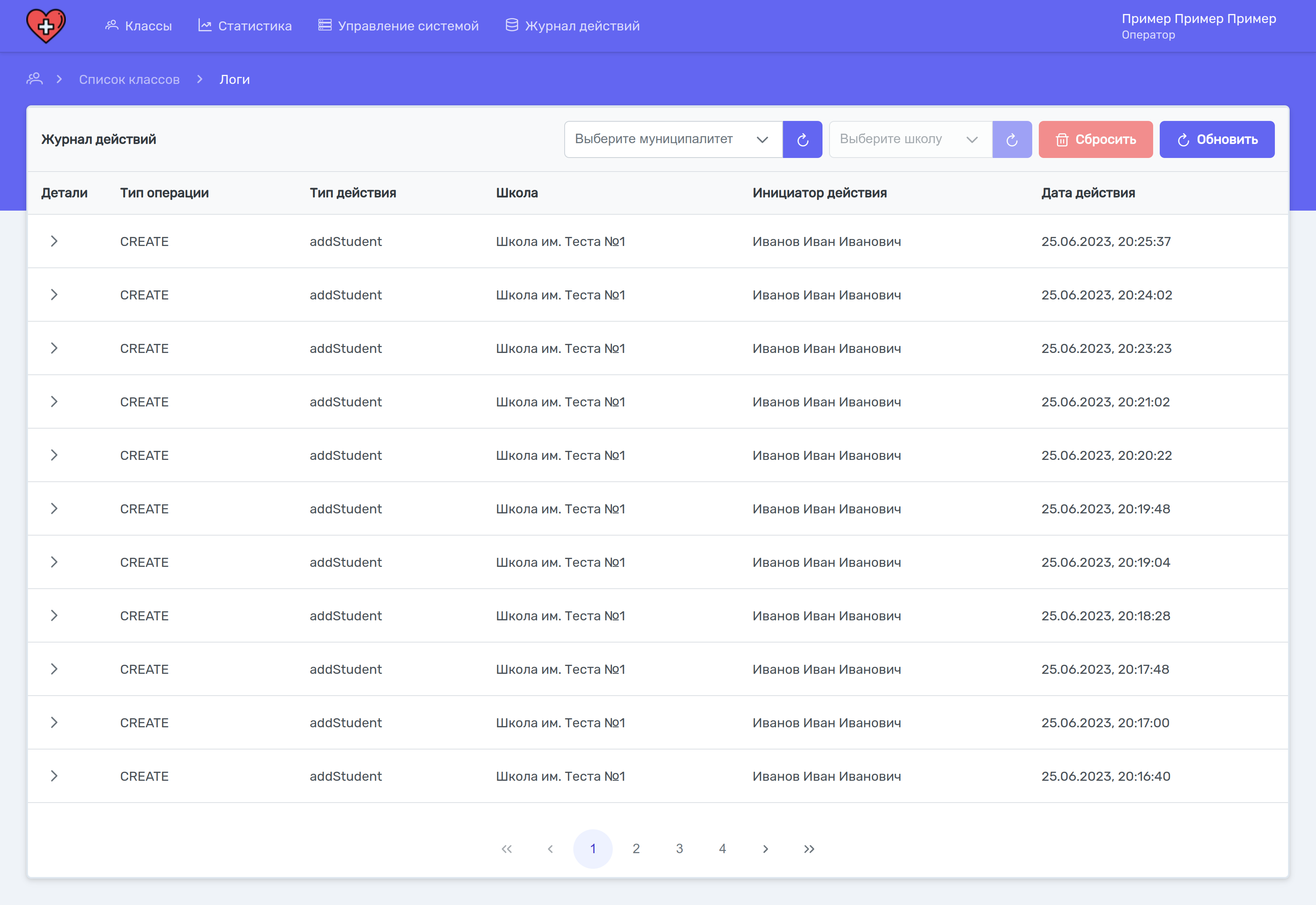Go to the last page double-arrow
Viewport: 1316px width, 905px height.
[809, 849]
